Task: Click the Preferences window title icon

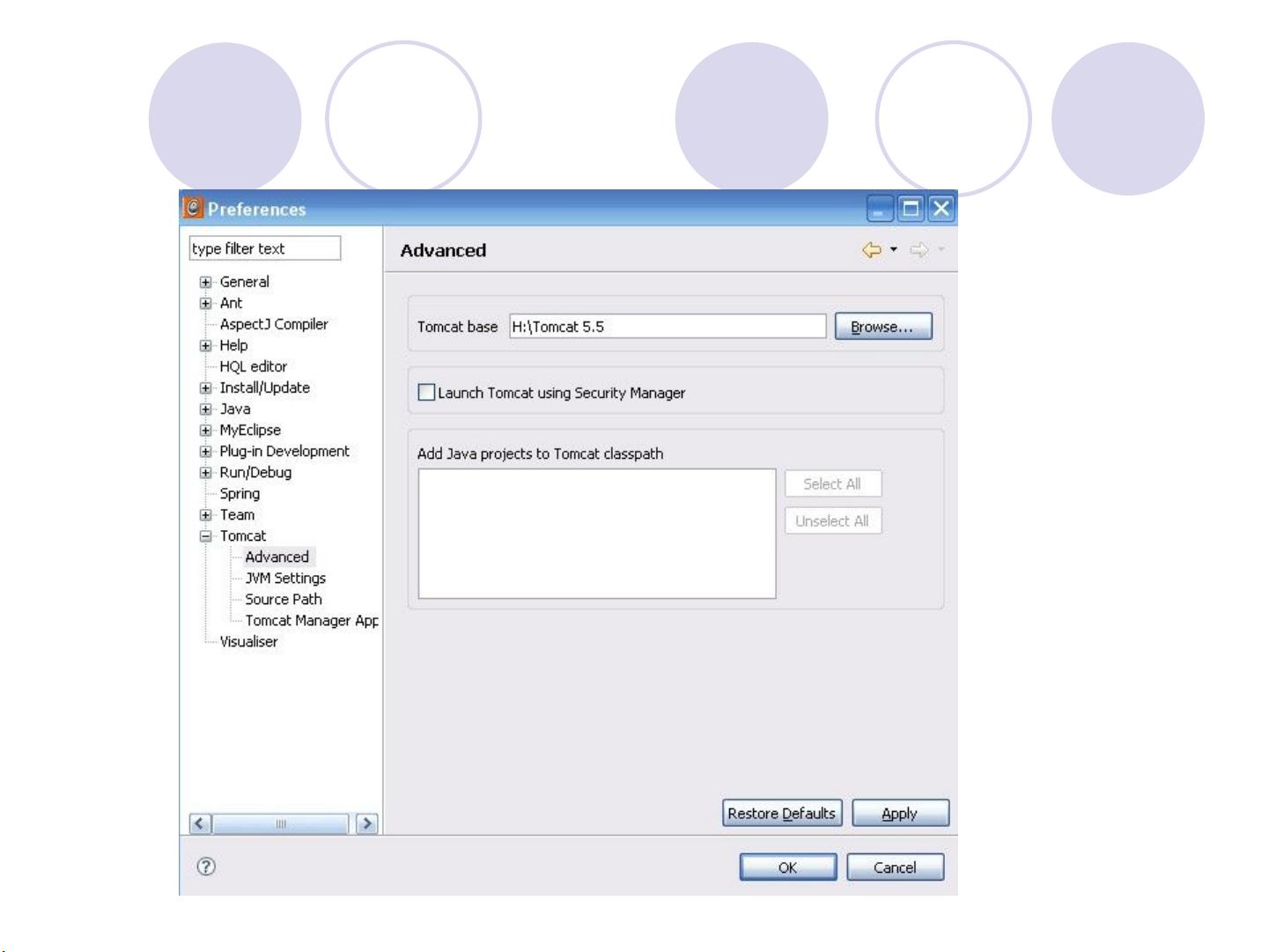Action: [x=193, y=208]
